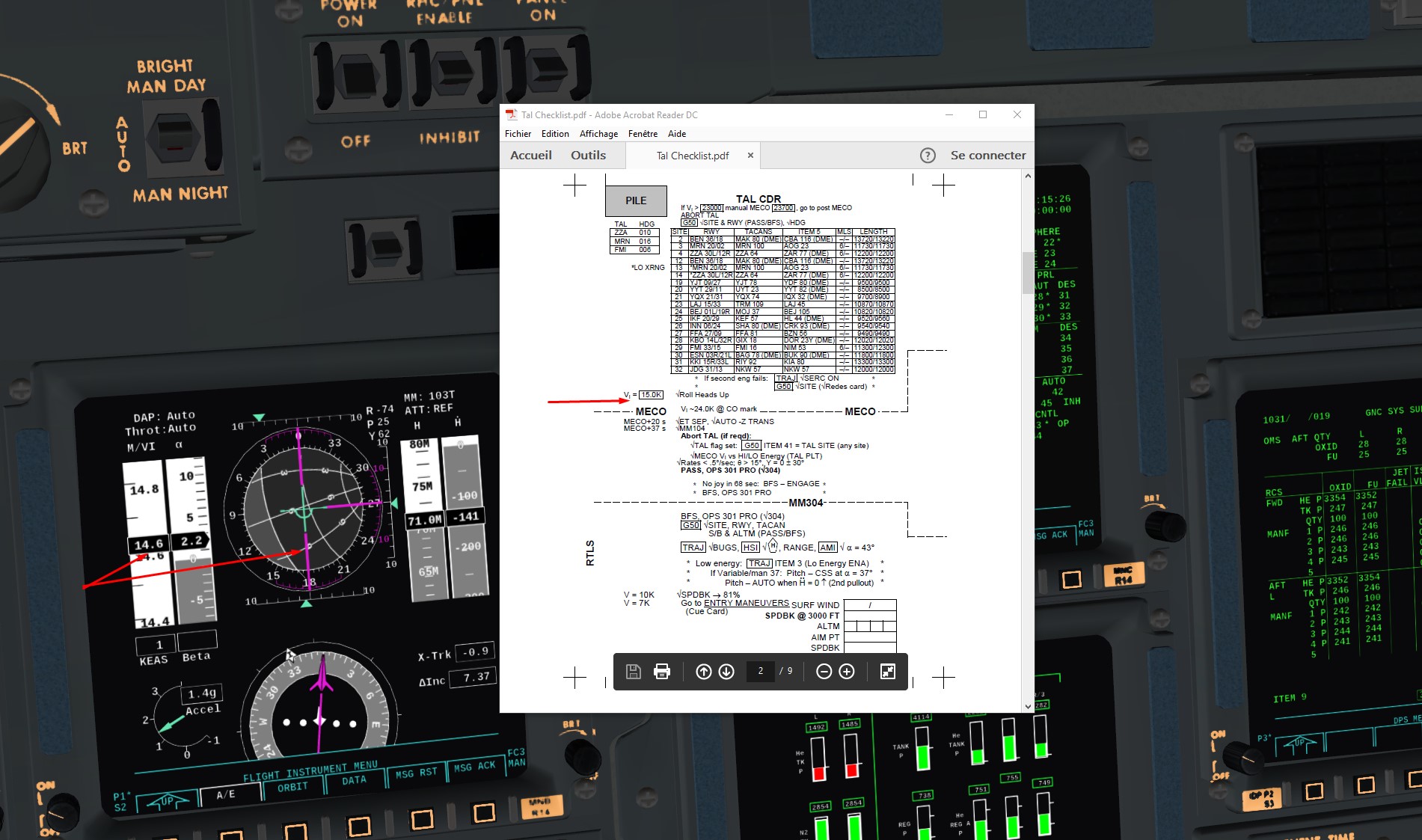Click the 1.4g Accel readout
Image resolution: width=1422 pixels, height=840 pixels.
(x=200, y=693)
